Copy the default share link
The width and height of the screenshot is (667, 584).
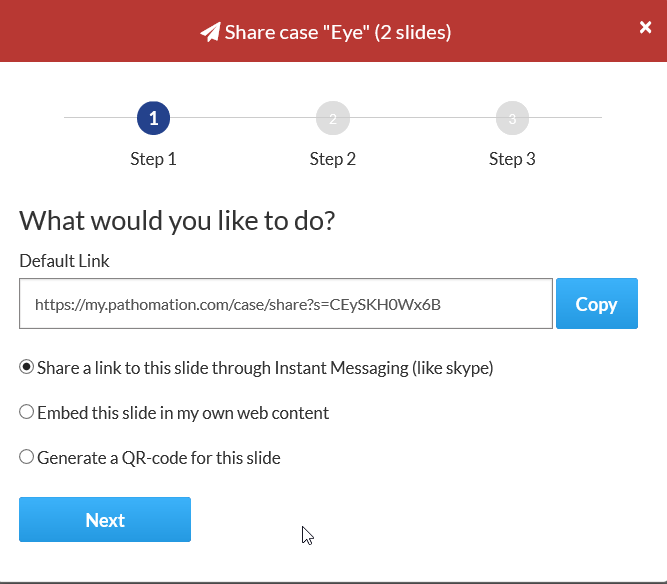coord(596,304)
